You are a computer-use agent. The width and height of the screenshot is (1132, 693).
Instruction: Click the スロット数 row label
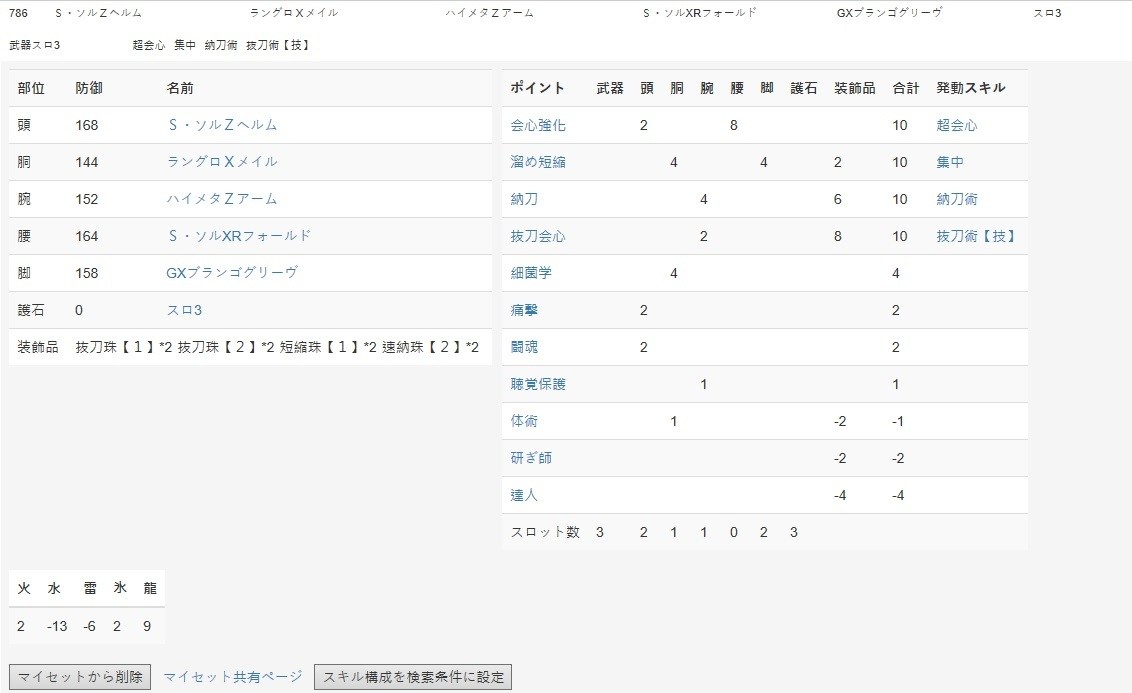(x=545, y=532)
